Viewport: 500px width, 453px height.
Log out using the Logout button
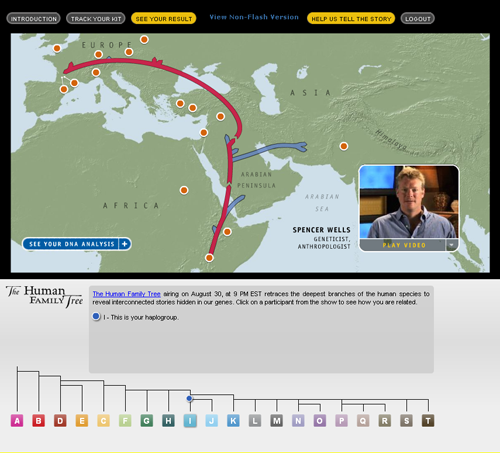(418, 19)
